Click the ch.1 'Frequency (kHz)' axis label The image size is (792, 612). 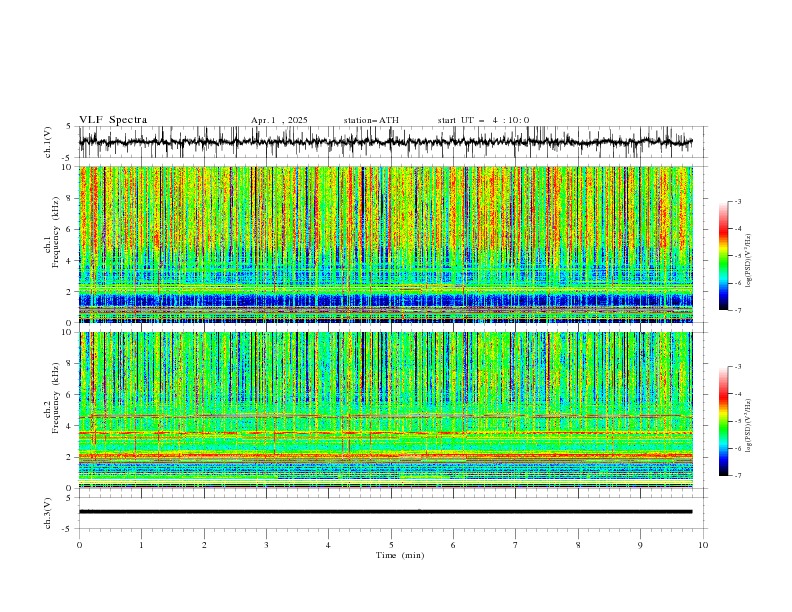click(x=56, y=232)
